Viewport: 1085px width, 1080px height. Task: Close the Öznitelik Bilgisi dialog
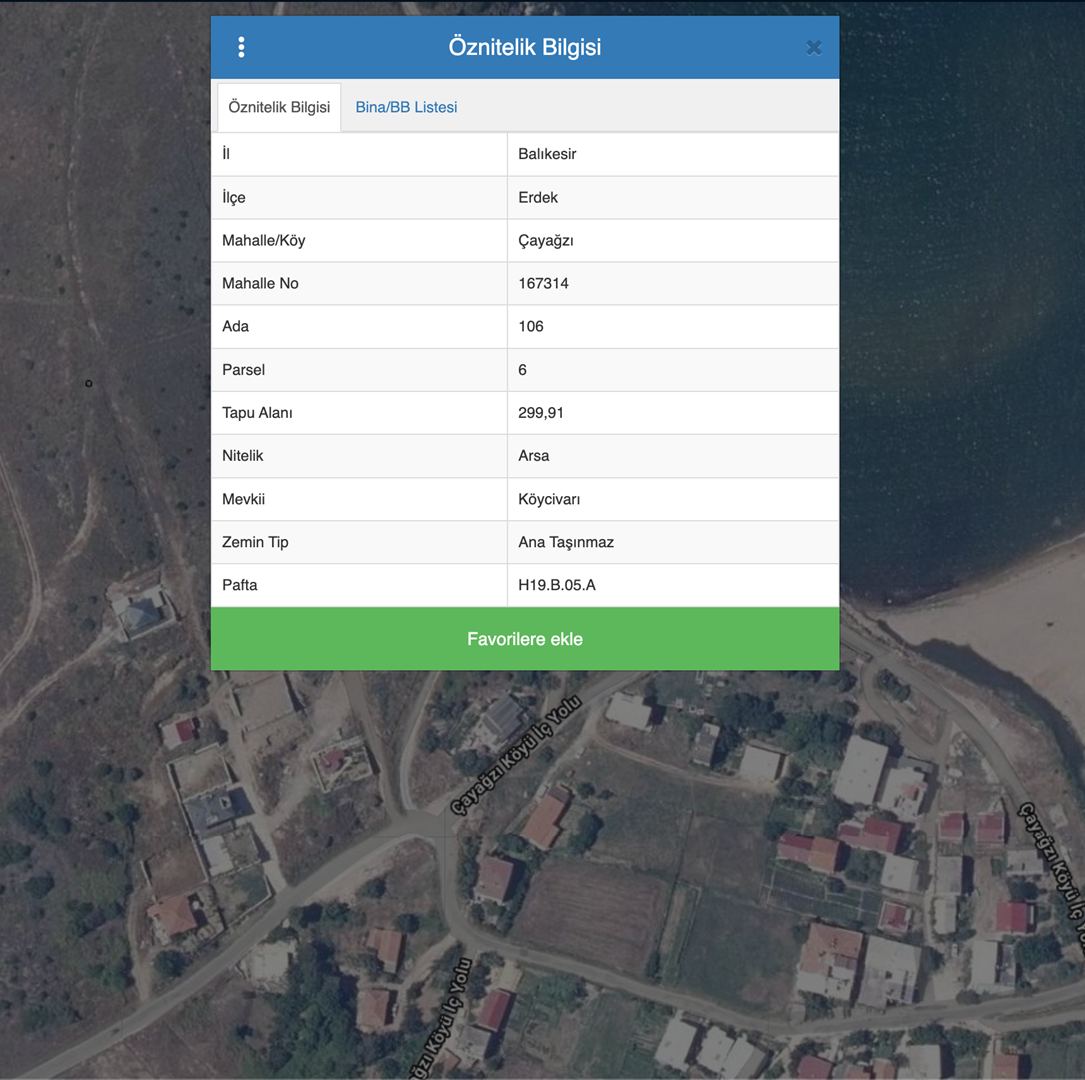[x=814, y=48]
